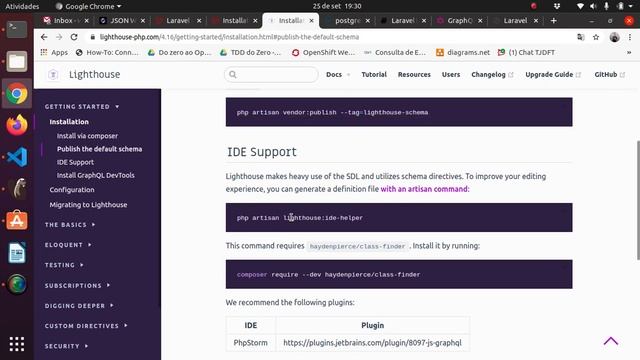This screenshot has height=360, width=640.
Task: Switch to the JSON tab
Action: coord(122,20)
